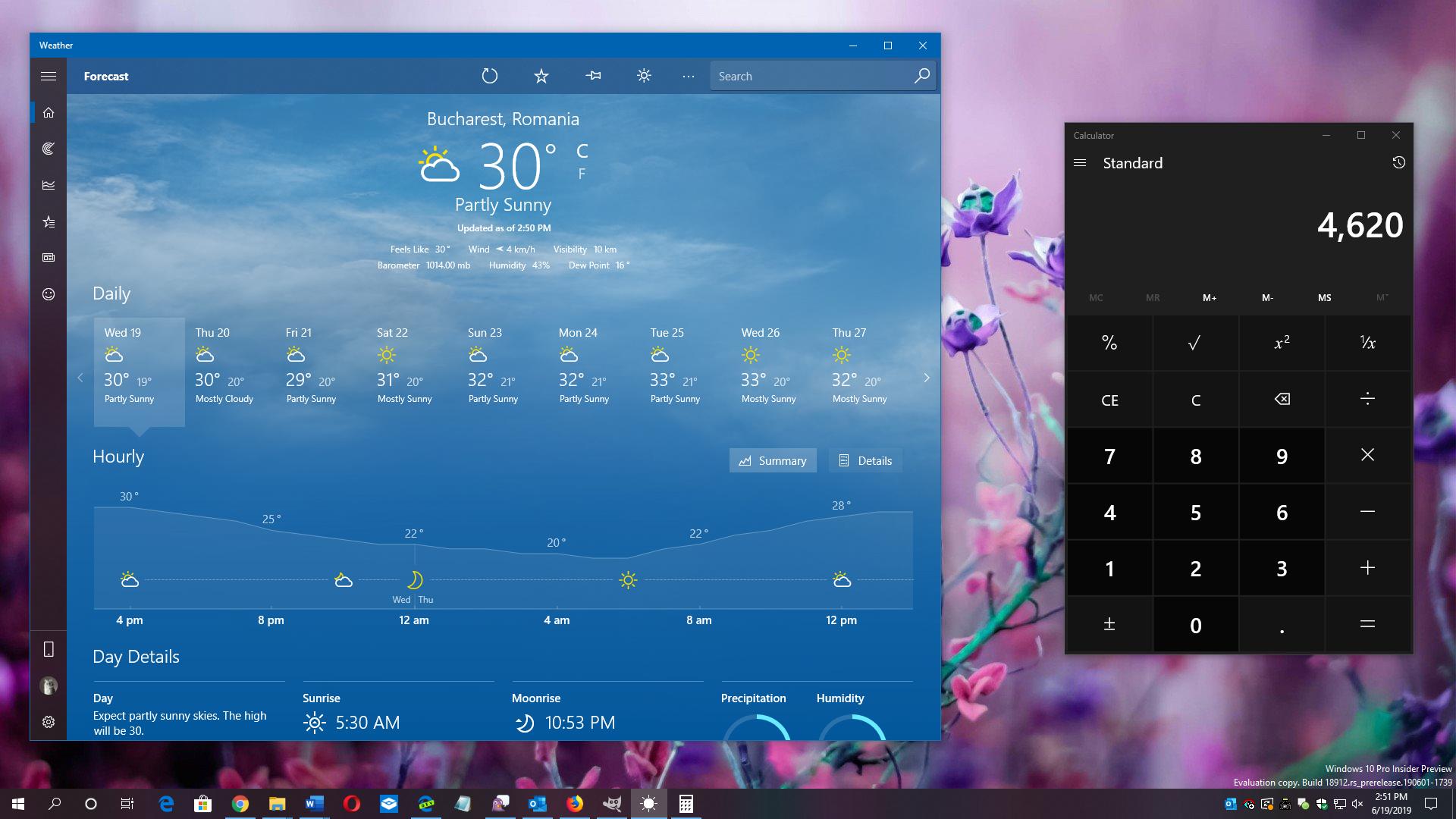Image resolution: width=1456 pixels, height=819 pixels.
Task: Select the Wed 19 daily forecast card
Action: 140,372
